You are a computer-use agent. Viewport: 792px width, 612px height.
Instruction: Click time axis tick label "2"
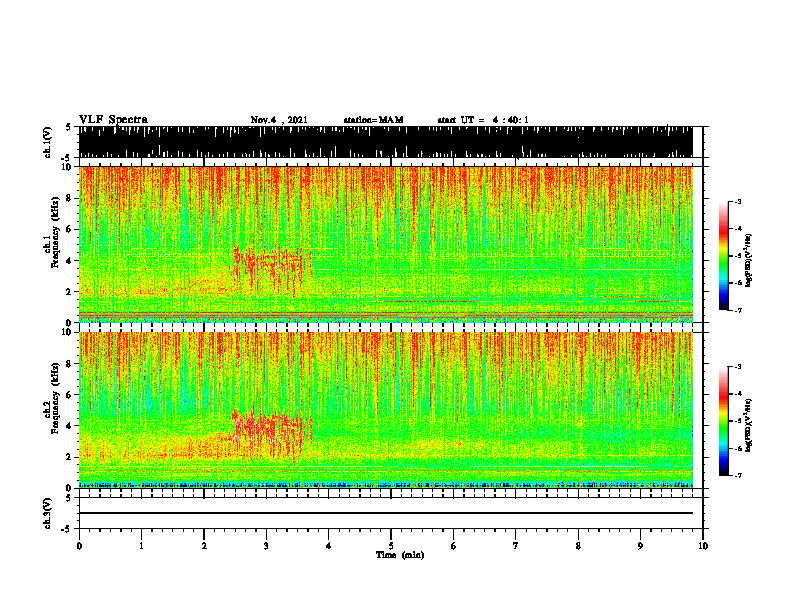(204, 546)
